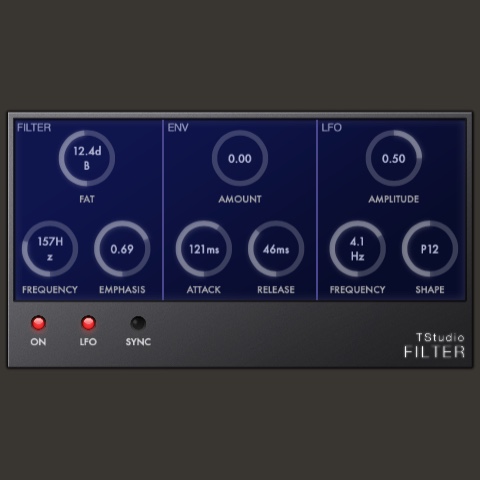
Task: Toggle the ON power LED button
Action: 38,323
